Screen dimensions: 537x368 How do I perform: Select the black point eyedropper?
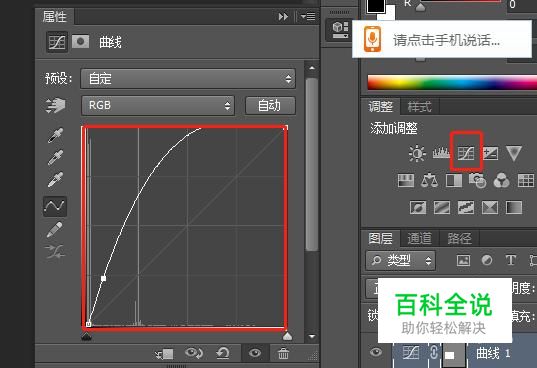pyautogui.click(x=55, y=136)
